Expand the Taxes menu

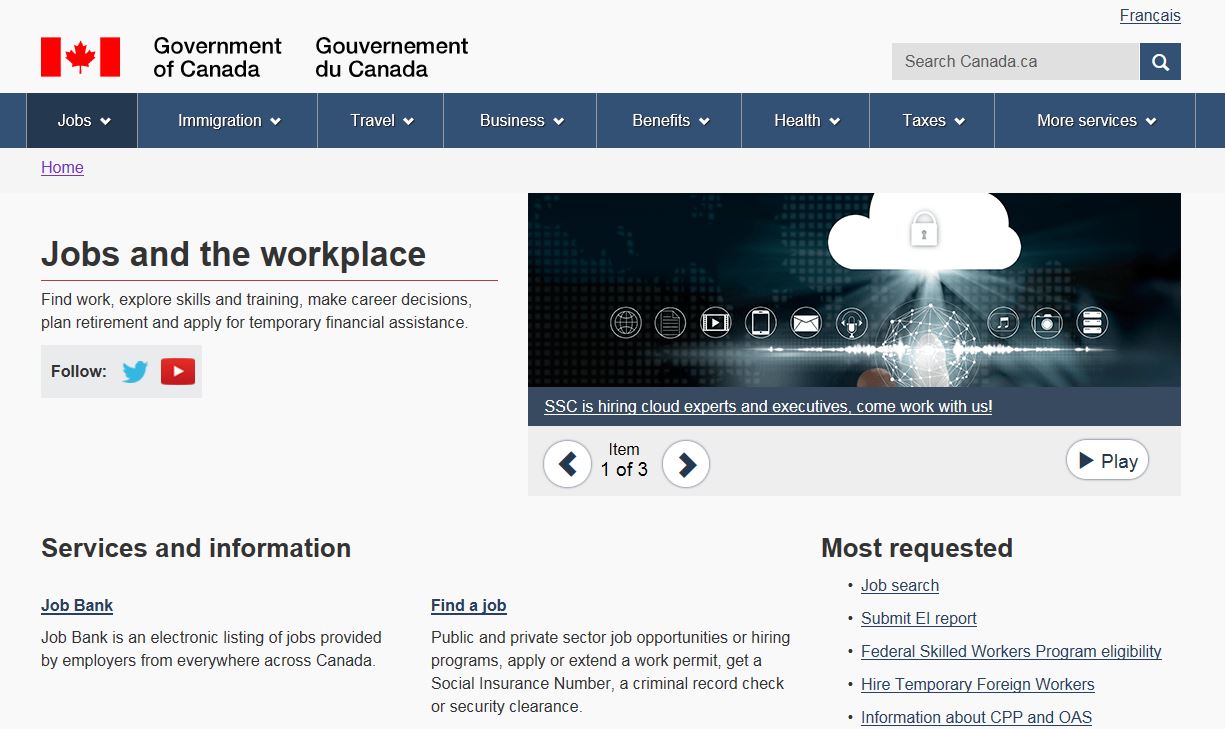click(x=933, y=120)
